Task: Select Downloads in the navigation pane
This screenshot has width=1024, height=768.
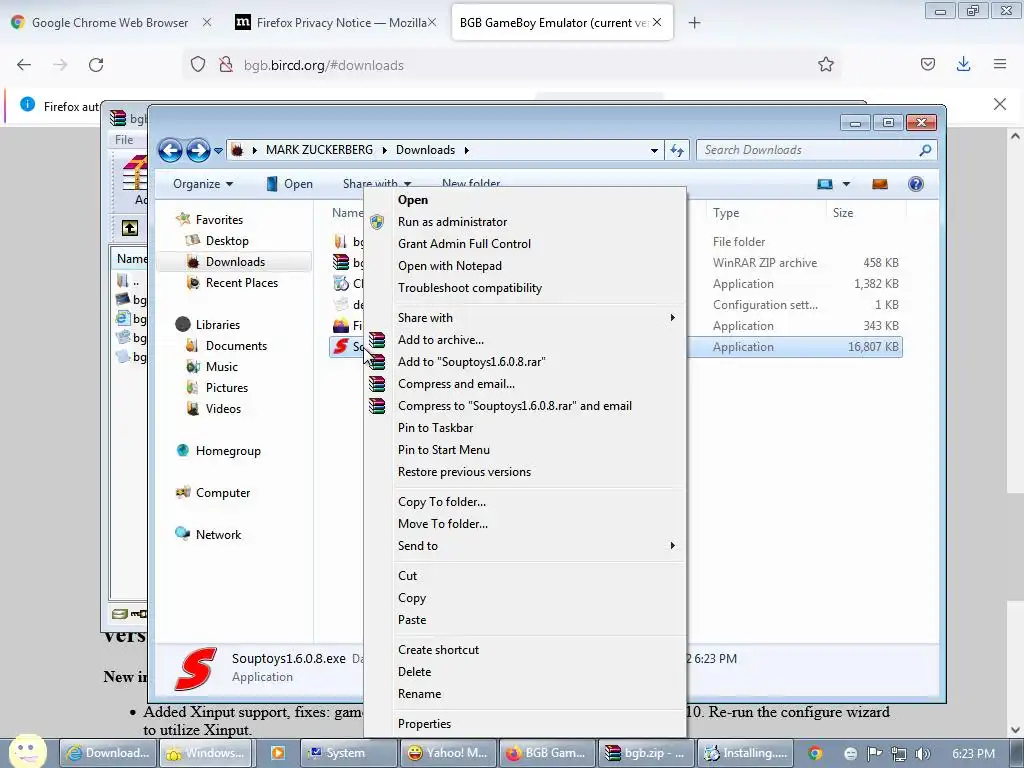Action: 235,261
